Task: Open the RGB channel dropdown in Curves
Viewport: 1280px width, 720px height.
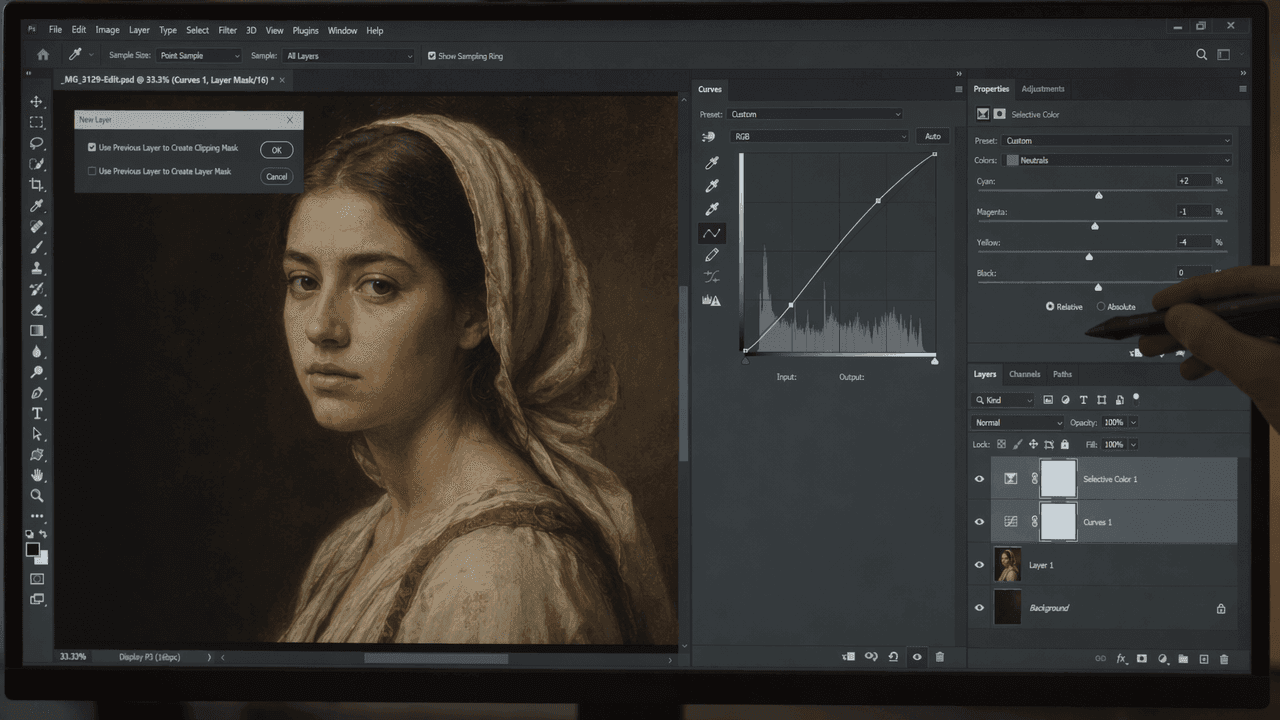Action: (x=820, y=136)
